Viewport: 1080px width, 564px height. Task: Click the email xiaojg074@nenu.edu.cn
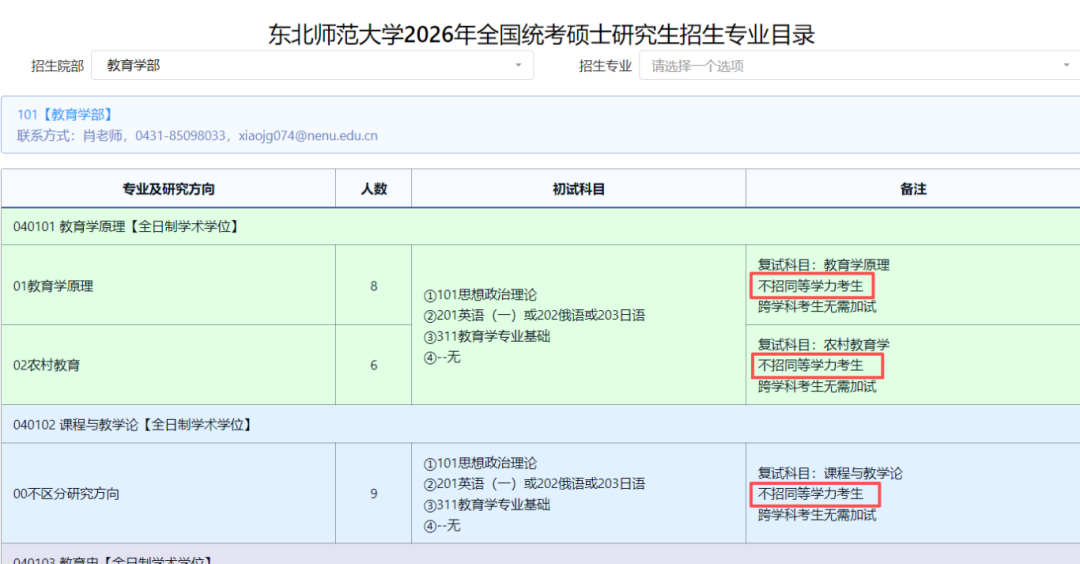[x=308, y=136]
